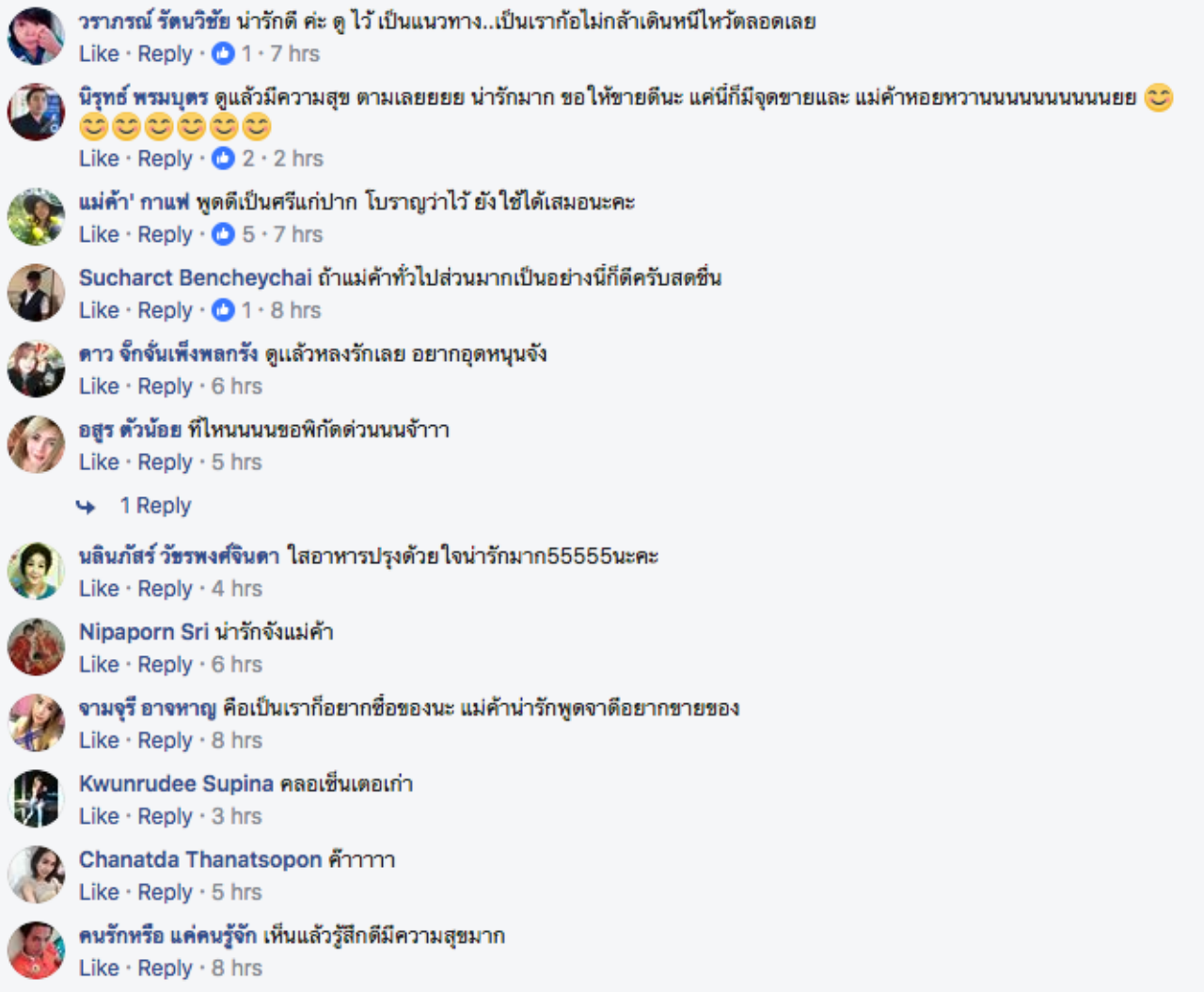Viewport: 1204px width, 992px height.
Task: Open Chanatda Thanatsopon's profile name link
Action: tap(200, 859)
